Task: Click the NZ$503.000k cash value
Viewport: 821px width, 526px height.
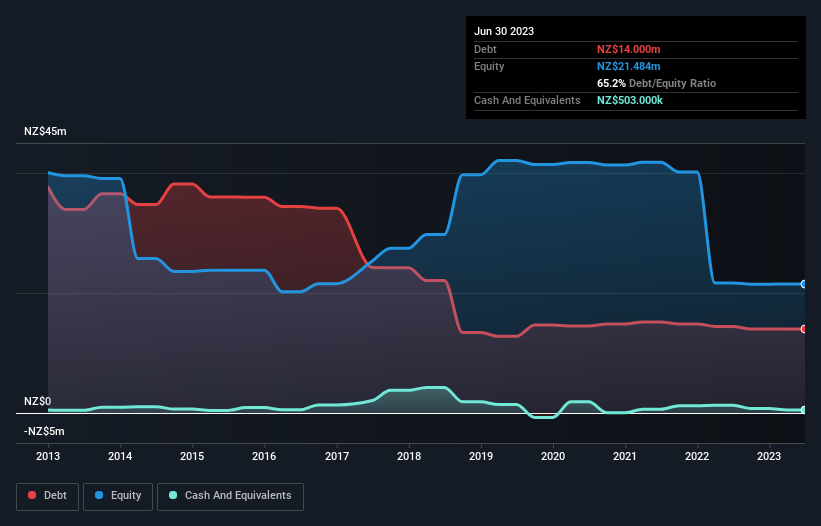Action: click(x=630, y=100)
